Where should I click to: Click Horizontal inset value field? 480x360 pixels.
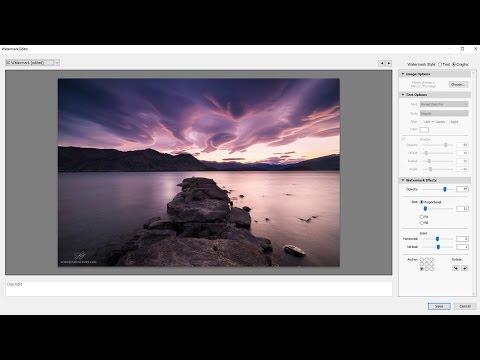point(462,239)
